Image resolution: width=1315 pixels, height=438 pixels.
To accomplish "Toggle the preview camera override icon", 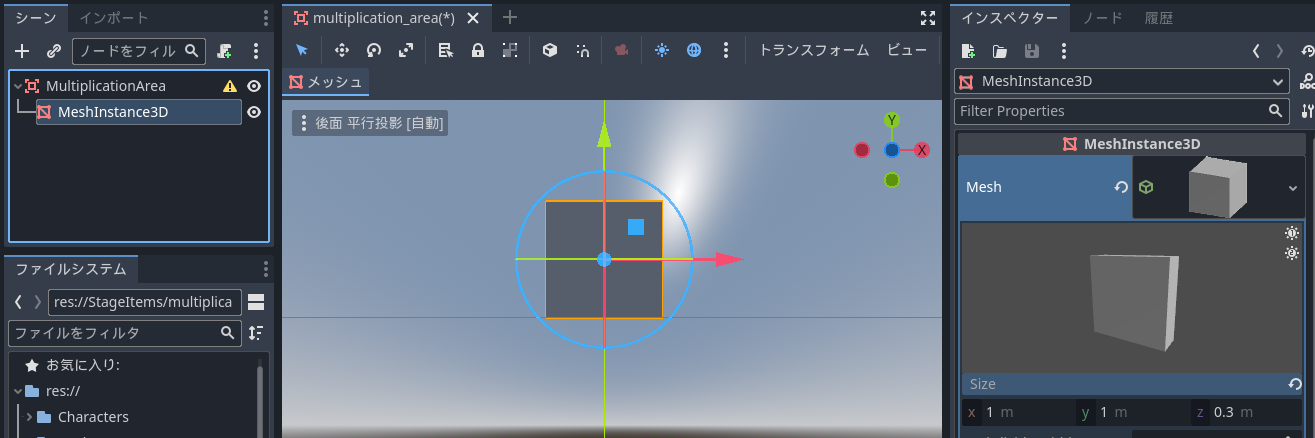I will pyautogui.click(x=621, y=50).
